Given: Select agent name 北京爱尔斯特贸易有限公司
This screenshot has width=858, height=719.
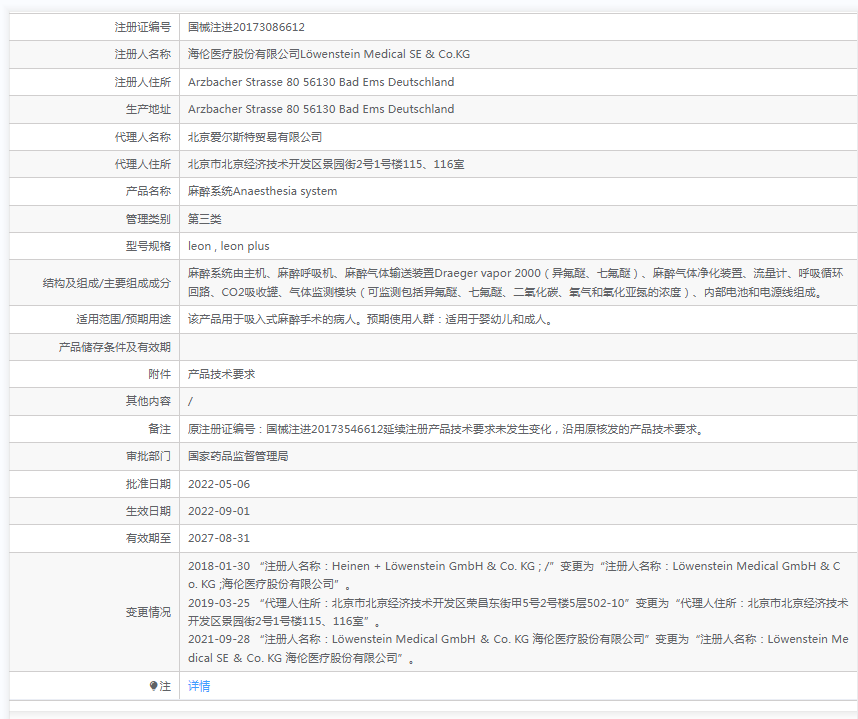Looking at the screenshot, I should (x=255, y=137).
